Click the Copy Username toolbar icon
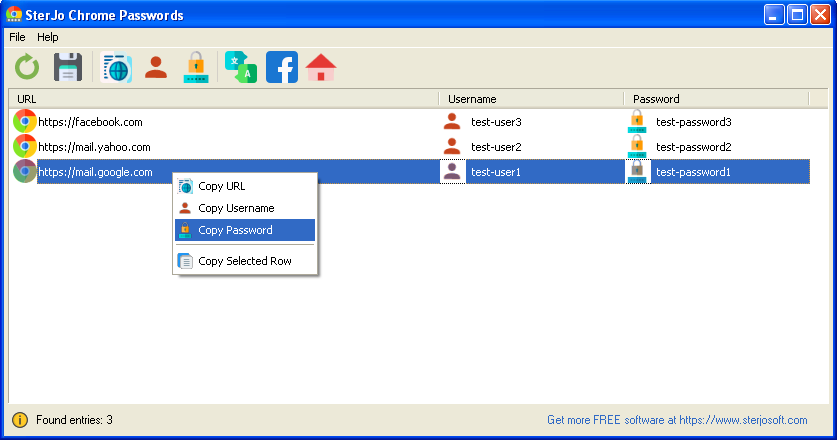Viewport: 837px width, 440px height. click(156, 67)
